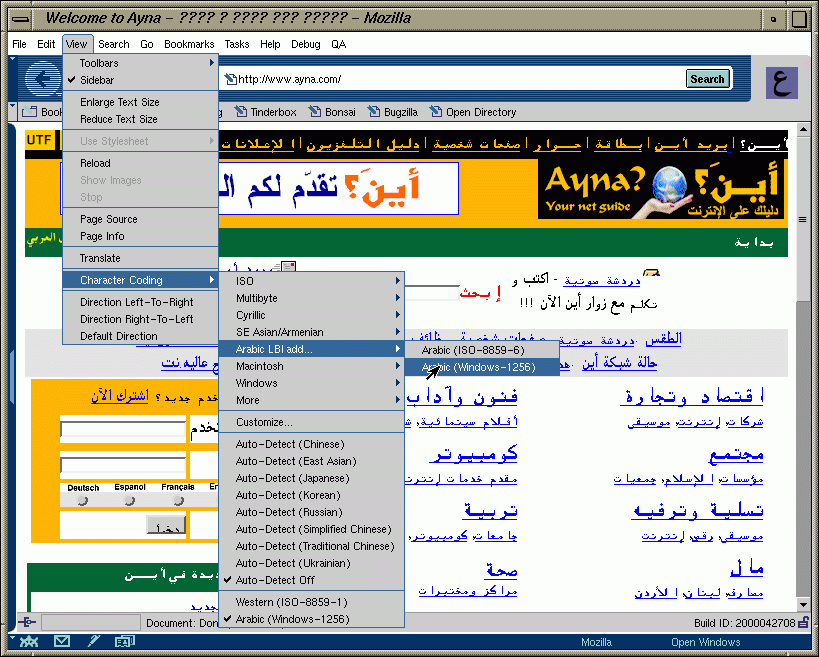Image resolution: width=819 pixels, height=657 pixels.
Task: Toggle the Sidebar checked menu item
Action: point(140,80)
